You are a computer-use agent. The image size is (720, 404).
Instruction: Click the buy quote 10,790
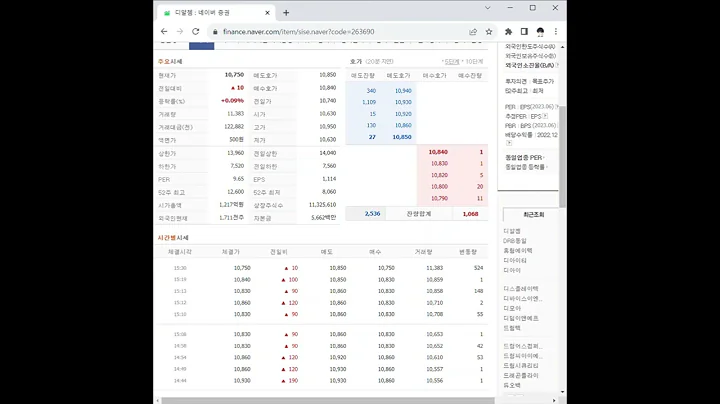439,198
